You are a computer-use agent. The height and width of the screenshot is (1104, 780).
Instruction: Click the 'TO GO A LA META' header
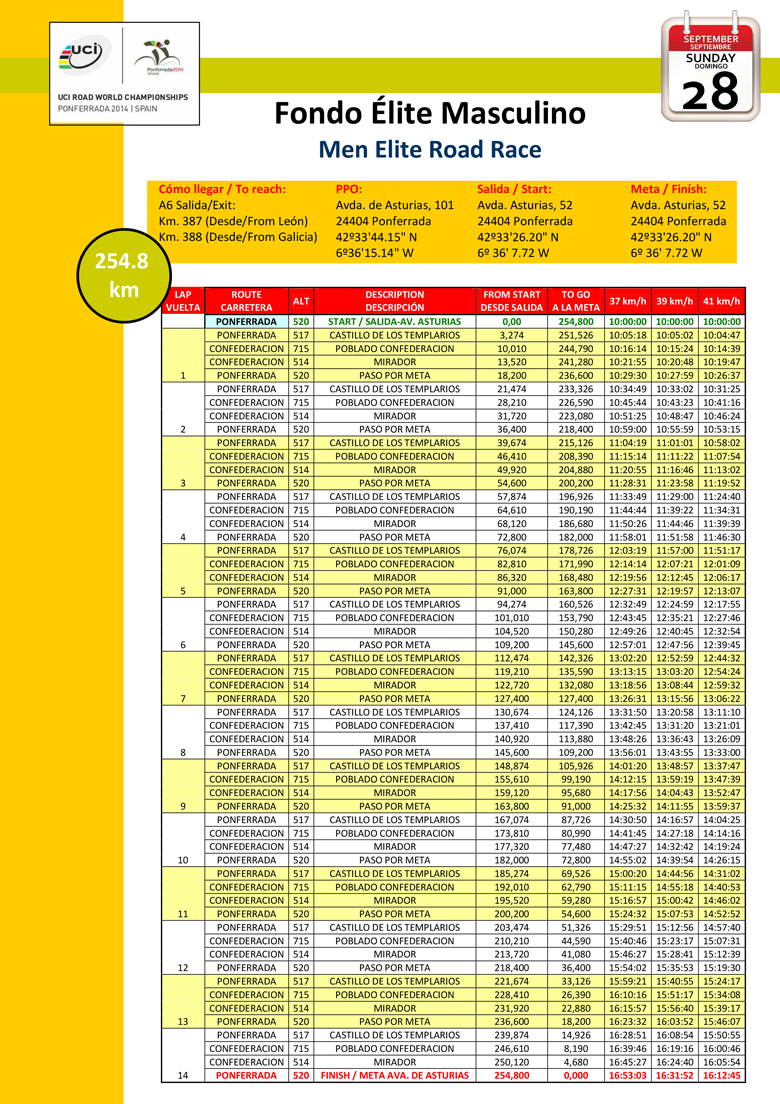point(576,301)
